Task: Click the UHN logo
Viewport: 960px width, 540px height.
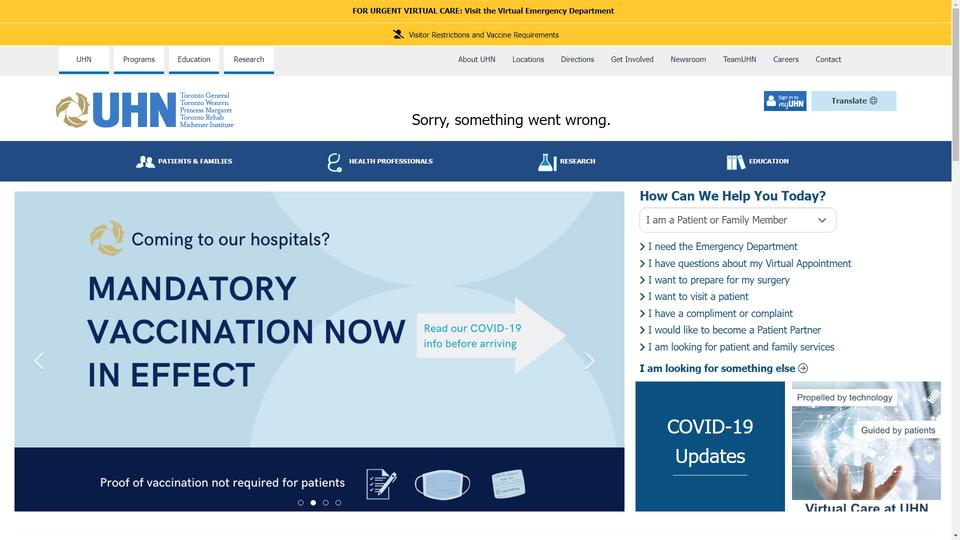Action: [x=144, y=110]
